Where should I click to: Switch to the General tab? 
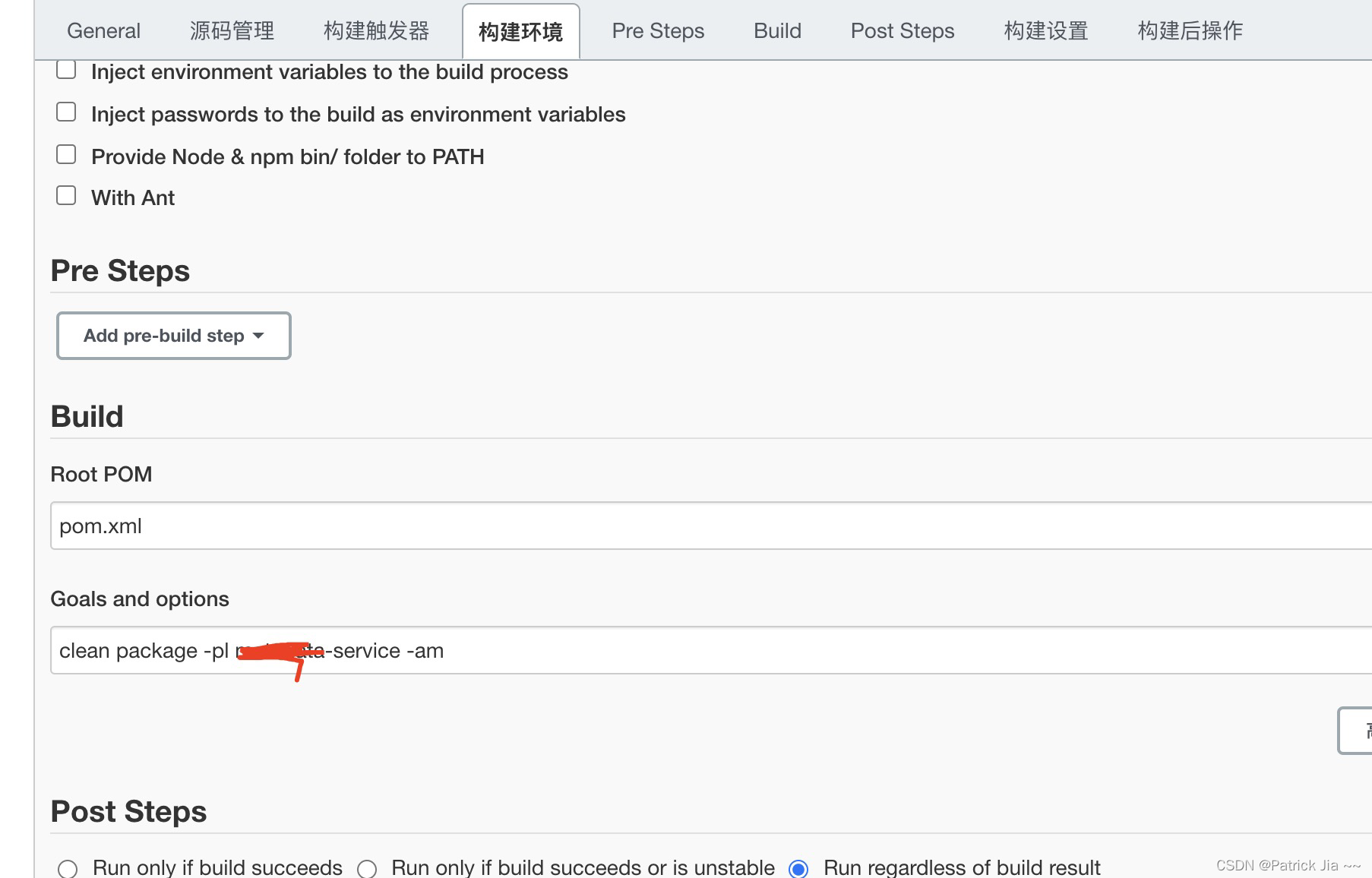(103, 30)
